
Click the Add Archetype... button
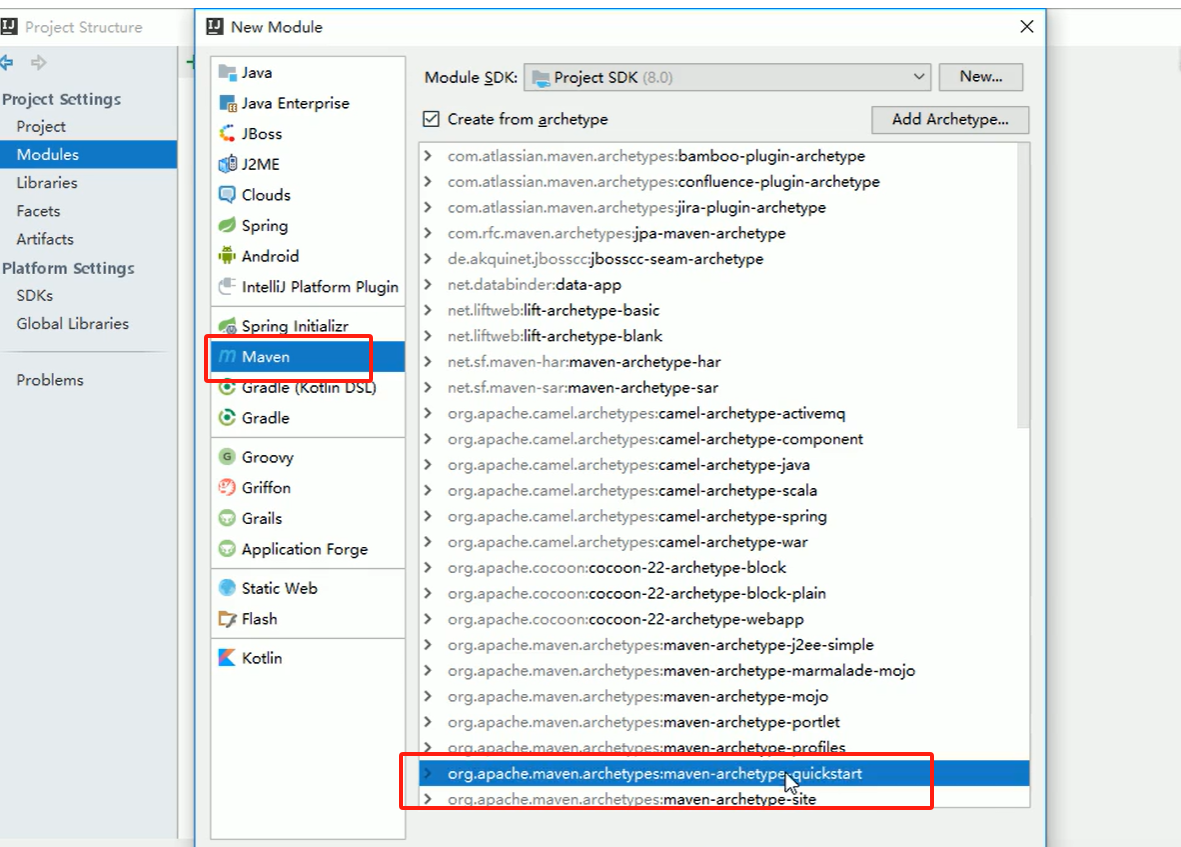pyautogui.click(x=950, y=120)
